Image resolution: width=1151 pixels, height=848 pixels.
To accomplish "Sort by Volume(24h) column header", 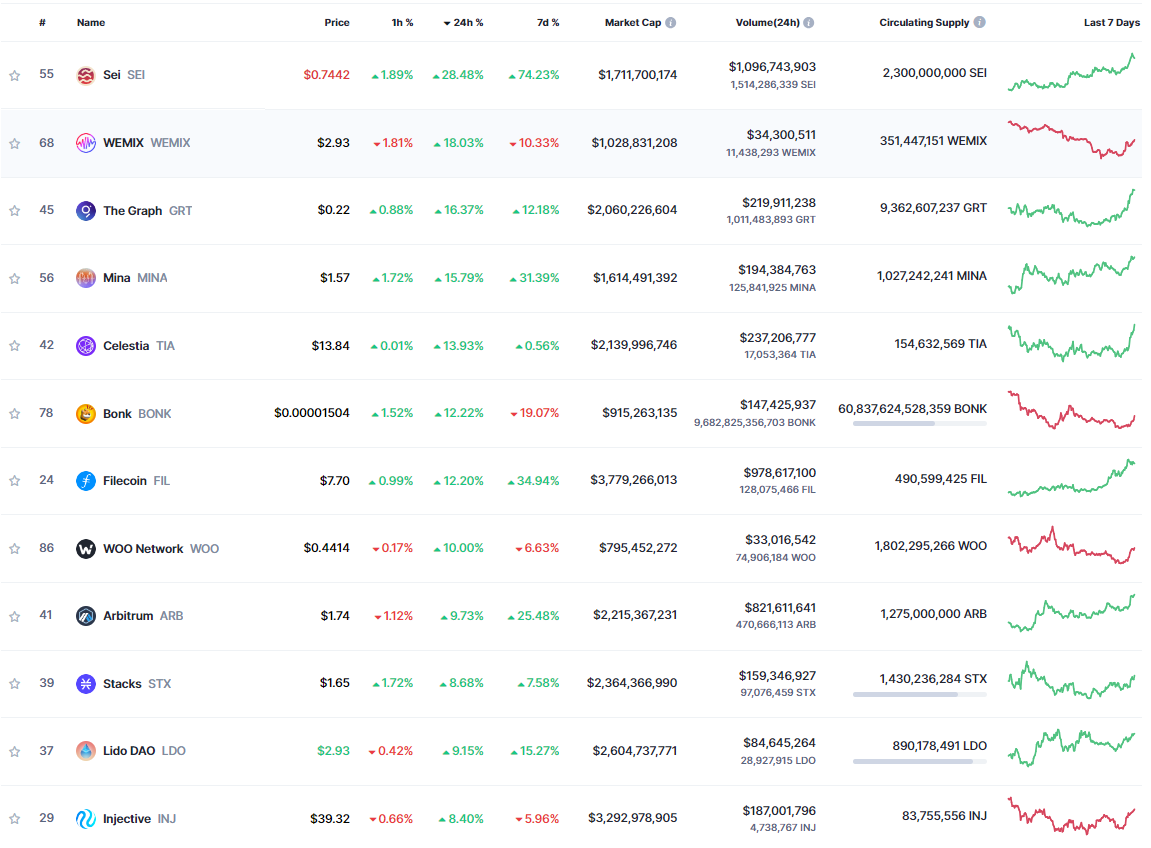I will (x=767, y=23).
